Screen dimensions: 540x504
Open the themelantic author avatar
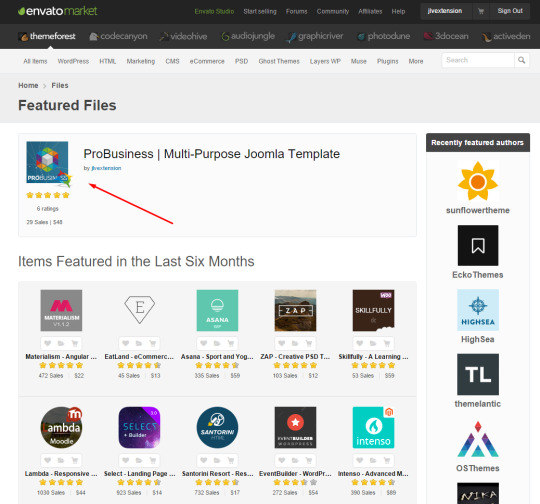point(478,374)
